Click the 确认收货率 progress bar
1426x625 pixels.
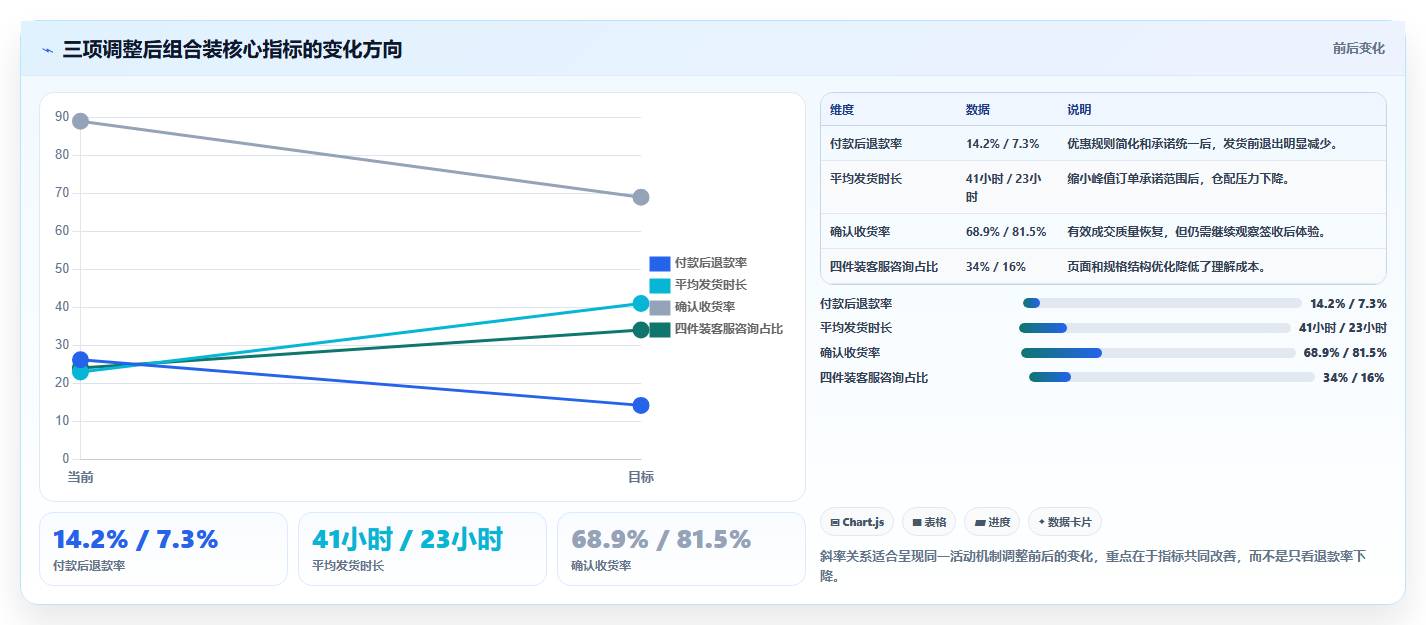point(1158,352)
